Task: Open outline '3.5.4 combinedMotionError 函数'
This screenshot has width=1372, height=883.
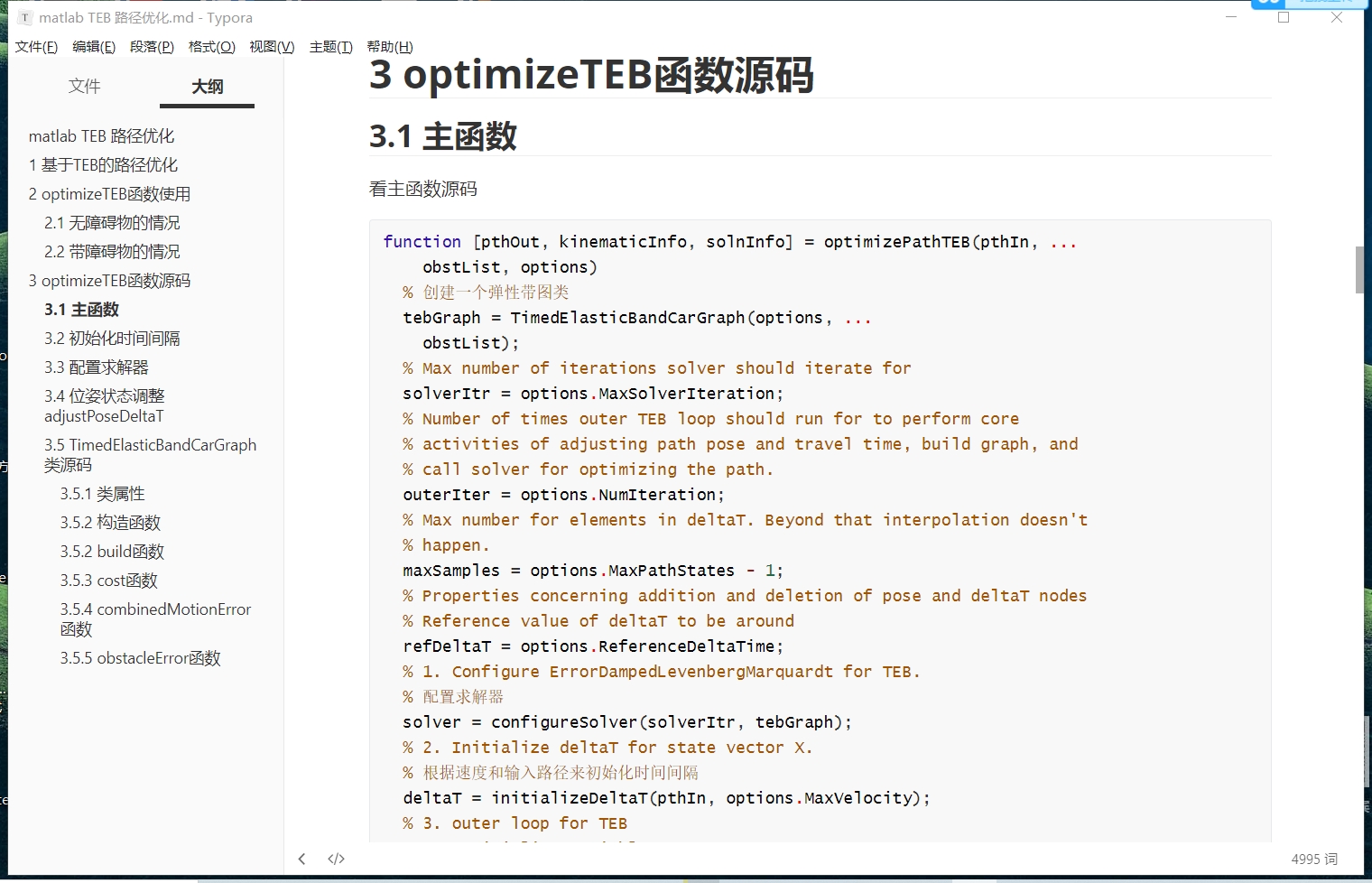Action: (x=155, y=619)
